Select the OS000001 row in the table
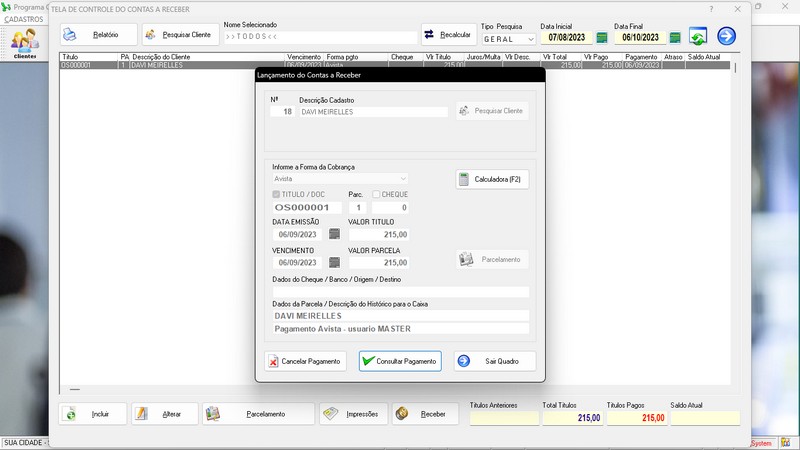The width and height of the screenshot is (800, 450). [395, 65]
